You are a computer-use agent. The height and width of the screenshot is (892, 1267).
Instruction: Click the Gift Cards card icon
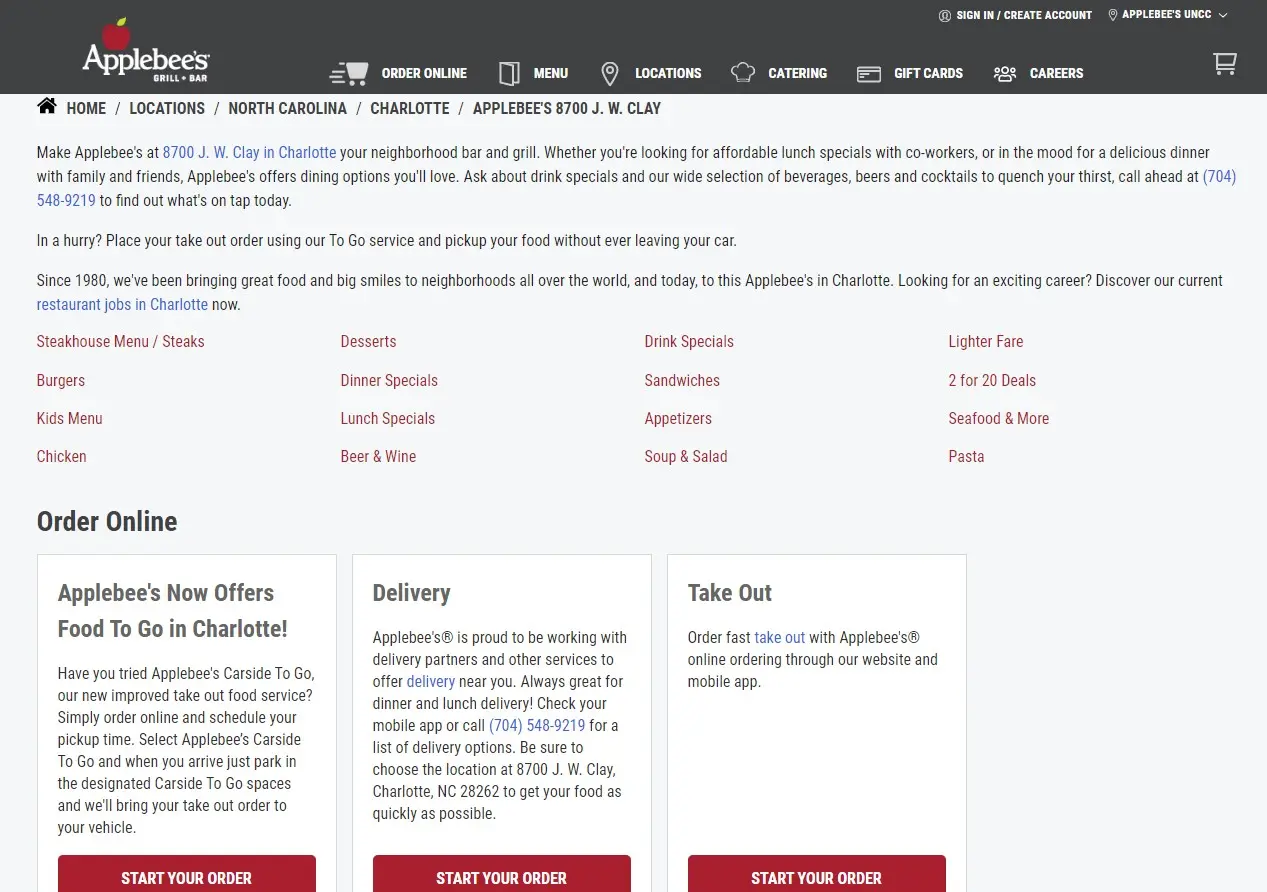point(869,74)
